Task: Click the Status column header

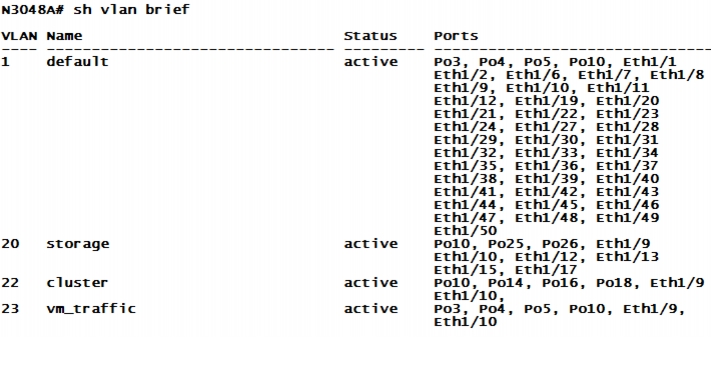Action: 370,36
